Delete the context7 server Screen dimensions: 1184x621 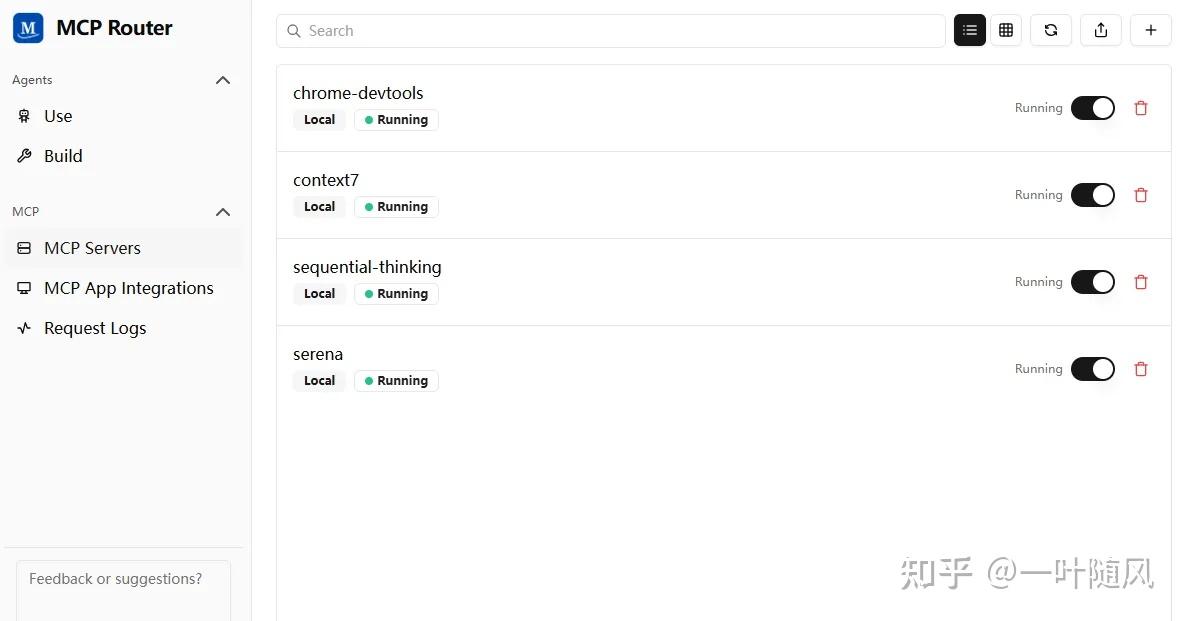coord(1141,195)
